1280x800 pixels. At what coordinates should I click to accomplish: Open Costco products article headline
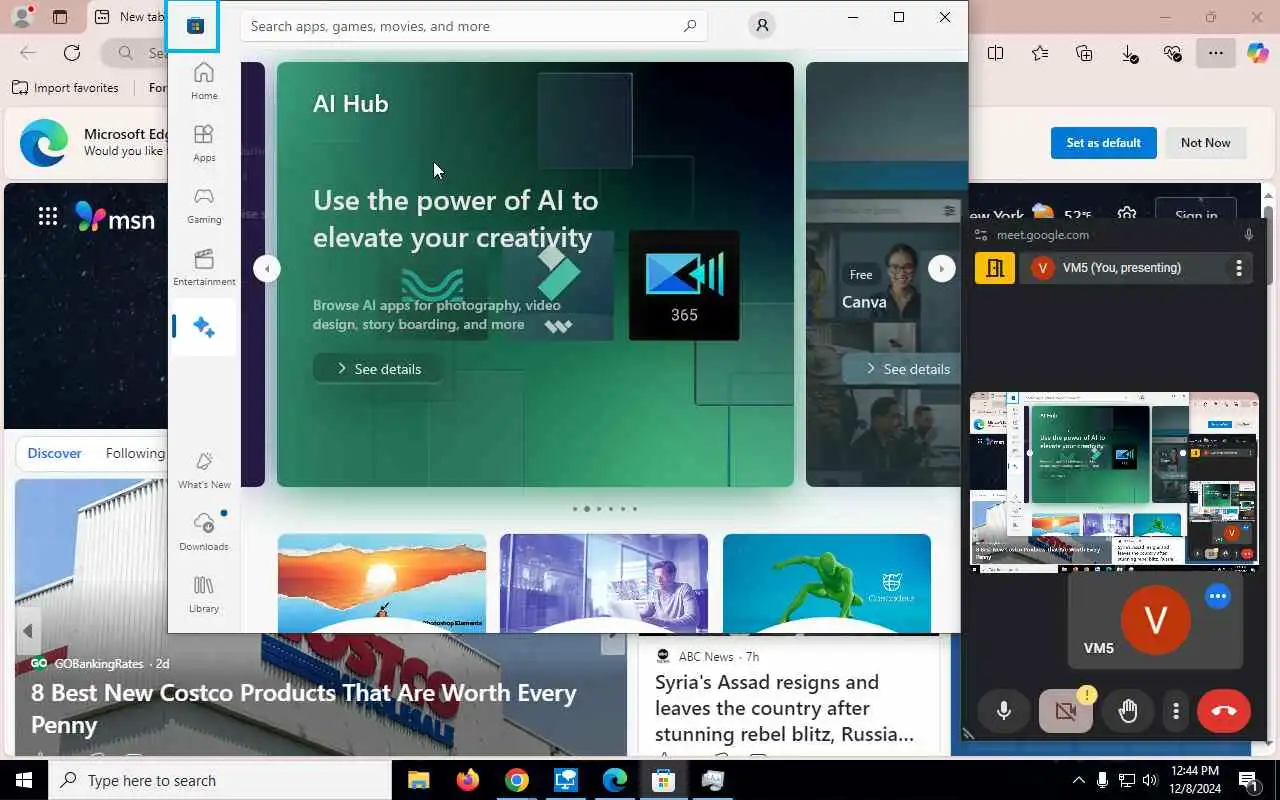point(304,708)
